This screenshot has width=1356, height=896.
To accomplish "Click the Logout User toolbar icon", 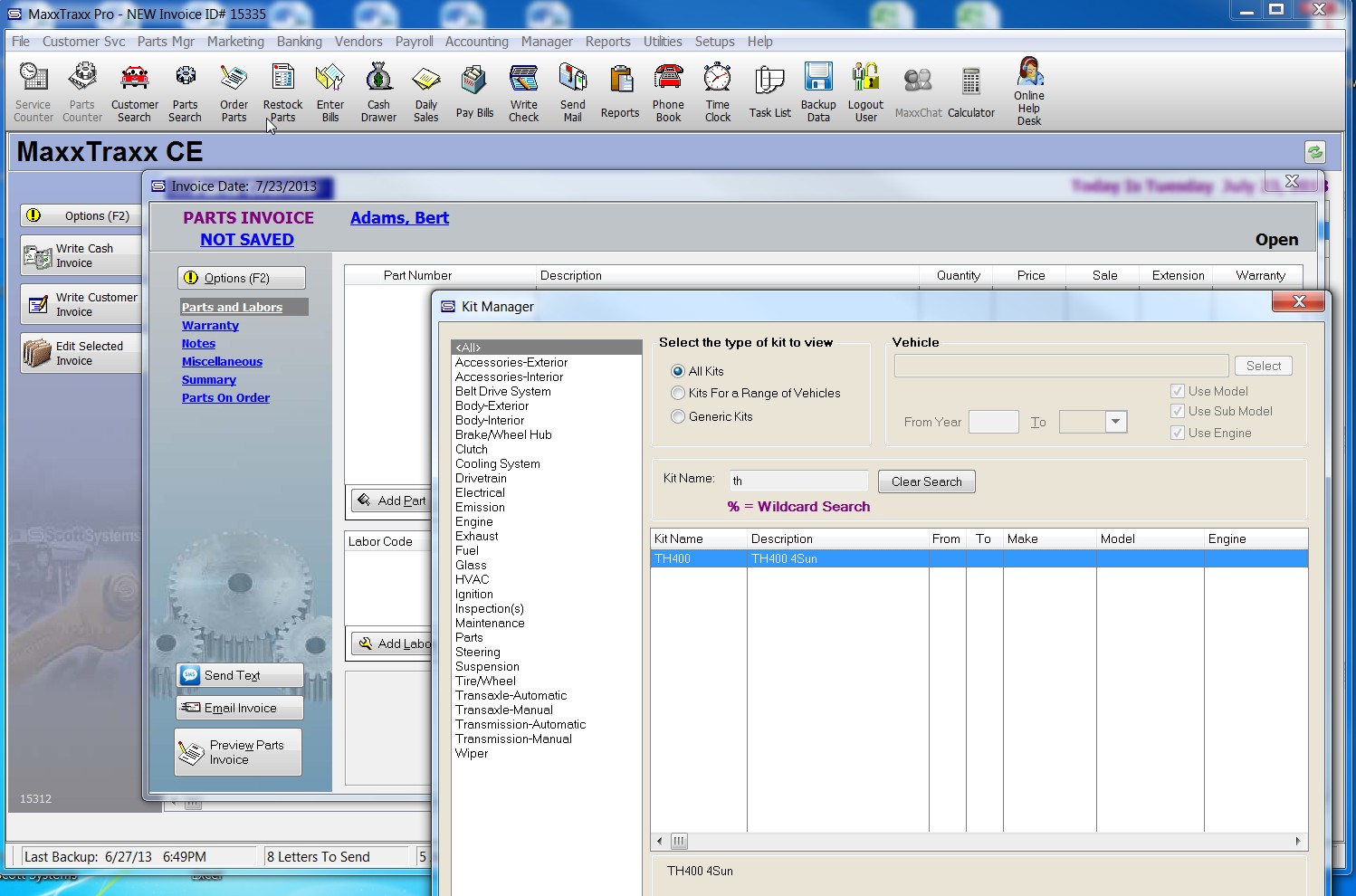I will tap(865, 92).
